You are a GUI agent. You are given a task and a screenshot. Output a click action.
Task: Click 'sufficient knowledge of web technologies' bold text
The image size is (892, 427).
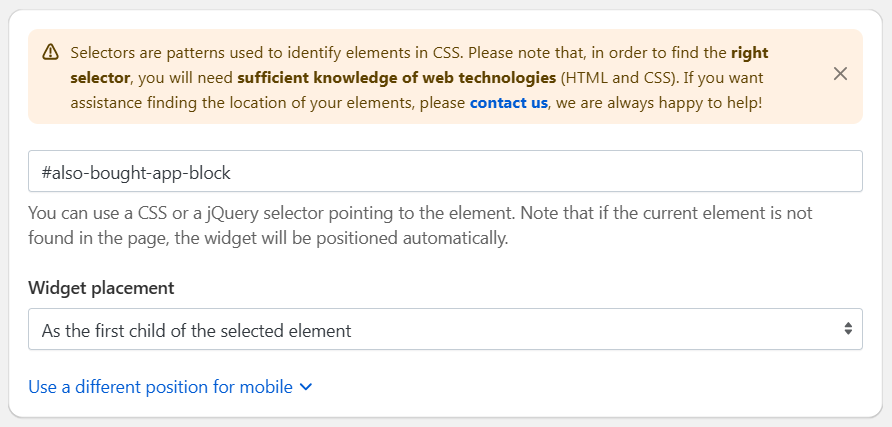coord(397,78)
